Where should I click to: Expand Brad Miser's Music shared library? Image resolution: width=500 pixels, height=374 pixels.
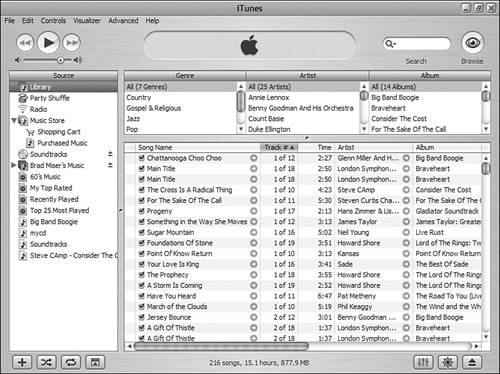tap(14, 165)
